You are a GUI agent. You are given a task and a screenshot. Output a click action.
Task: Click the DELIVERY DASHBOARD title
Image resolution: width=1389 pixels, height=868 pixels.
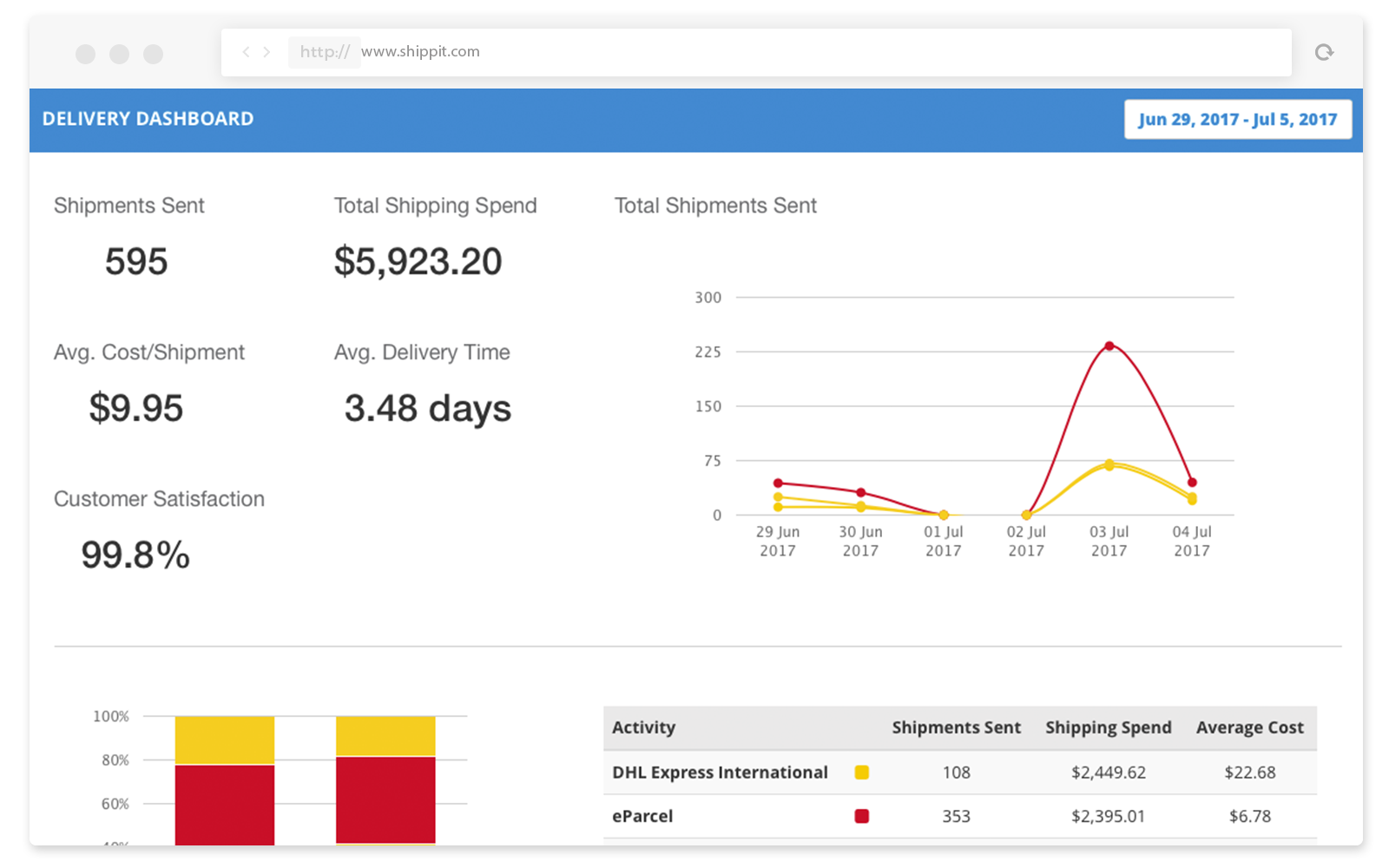pyautogui.click(x=148, y=119)
